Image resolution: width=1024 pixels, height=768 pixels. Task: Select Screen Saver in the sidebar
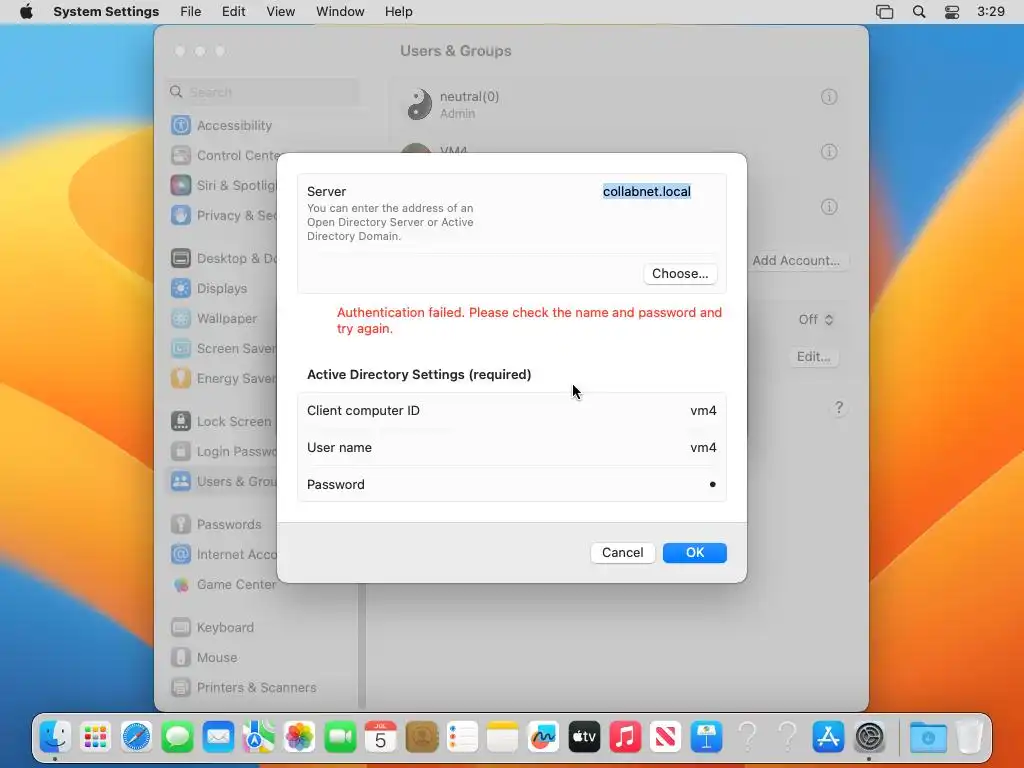pos(223,349)
